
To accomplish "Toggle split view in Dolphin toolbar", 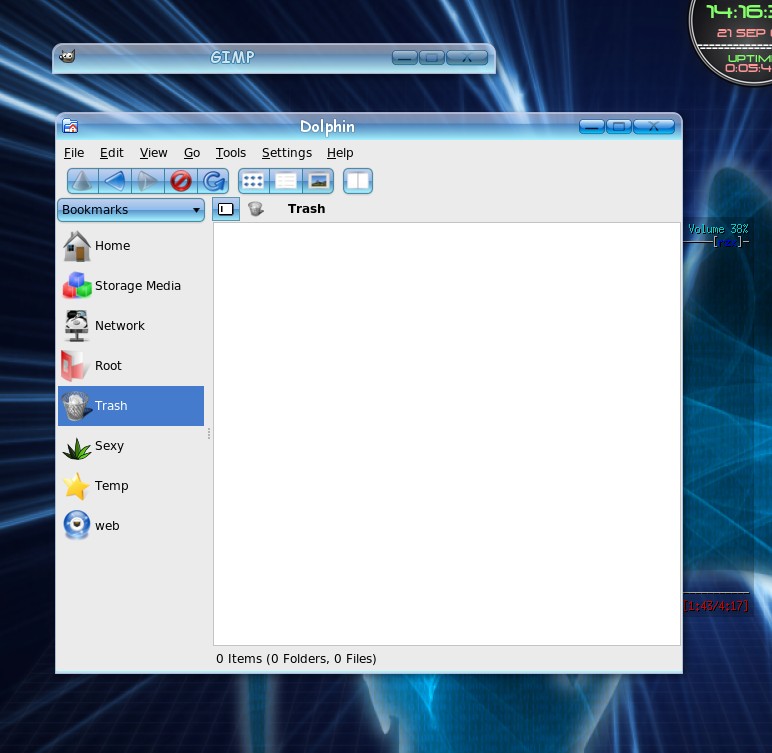I will click(358, 181).
